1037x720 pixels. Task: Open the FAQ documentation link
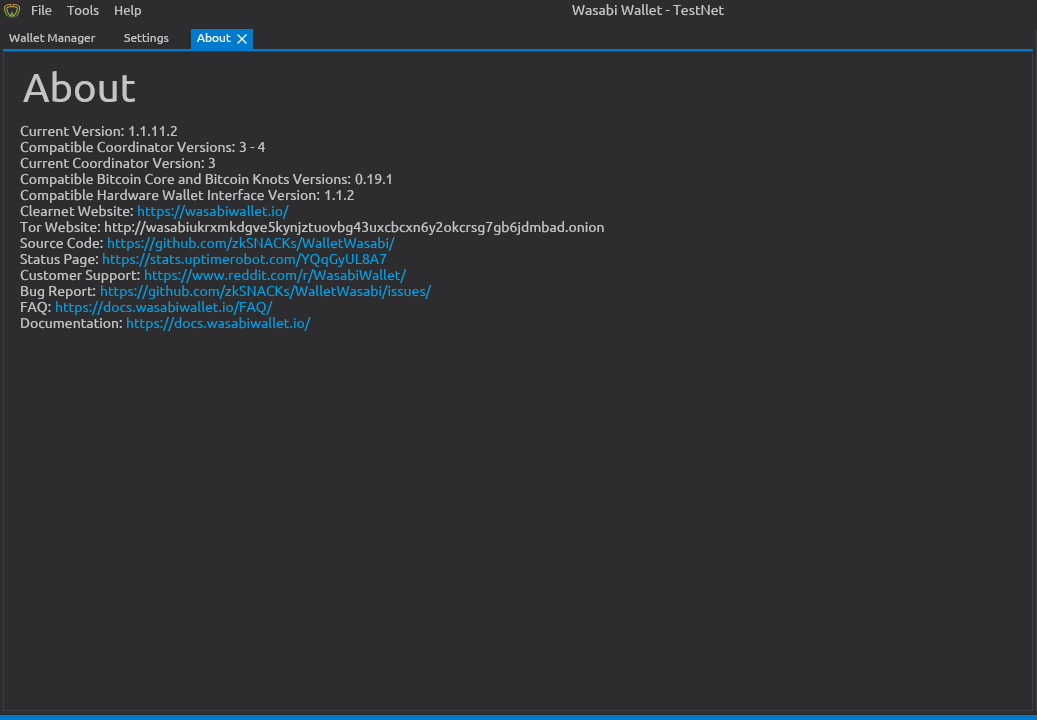click(163, 307)
